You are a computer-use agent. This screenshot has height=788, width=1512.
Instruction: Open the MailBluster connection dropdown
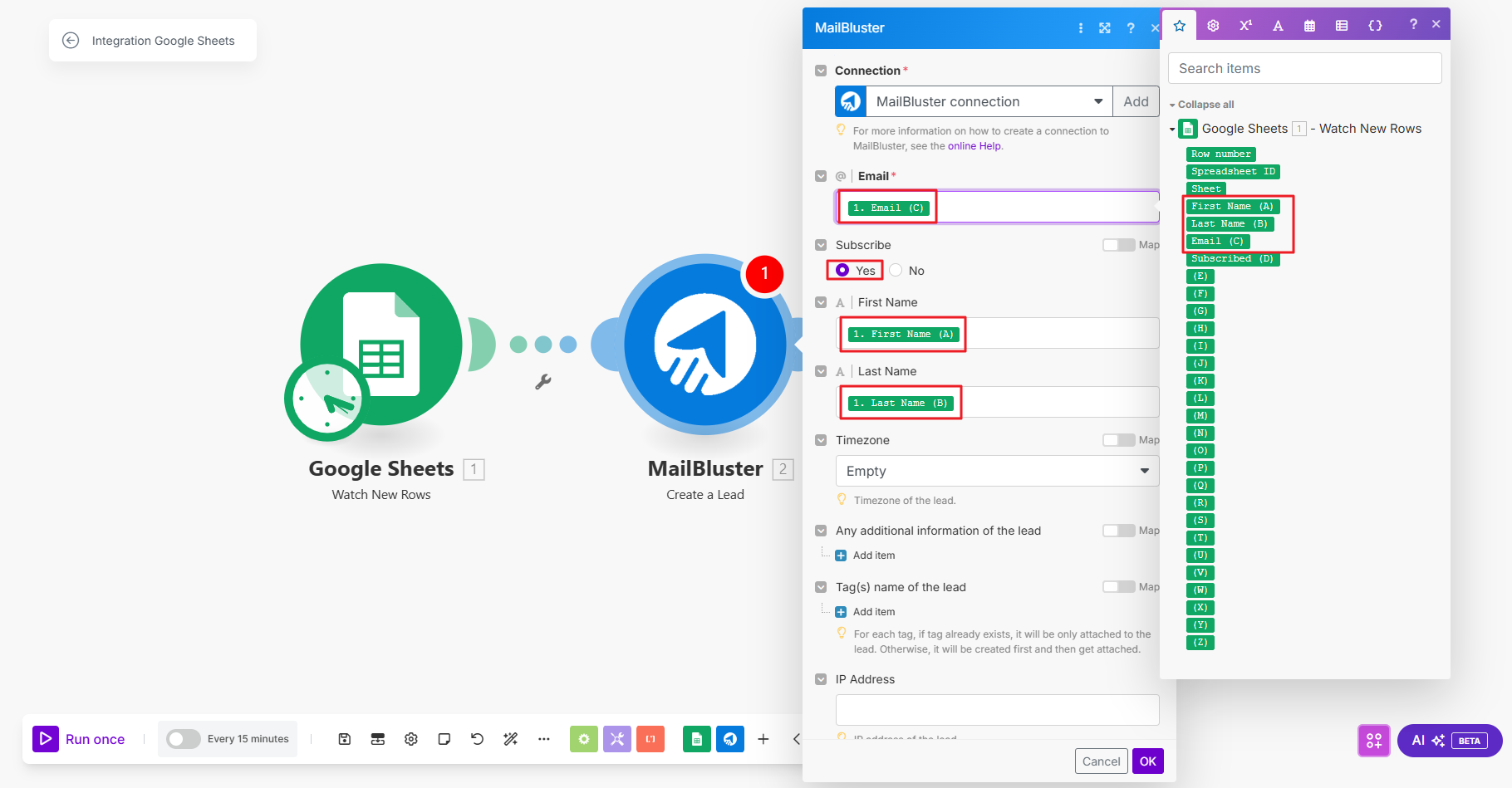(1098, 101)
